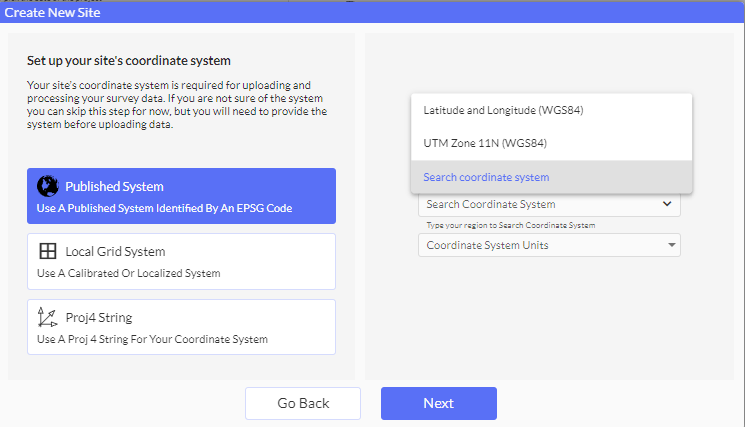Click "Use A Calibrated Or Localized System" text
Screen dimensions: 745x427
coord(129,273)
